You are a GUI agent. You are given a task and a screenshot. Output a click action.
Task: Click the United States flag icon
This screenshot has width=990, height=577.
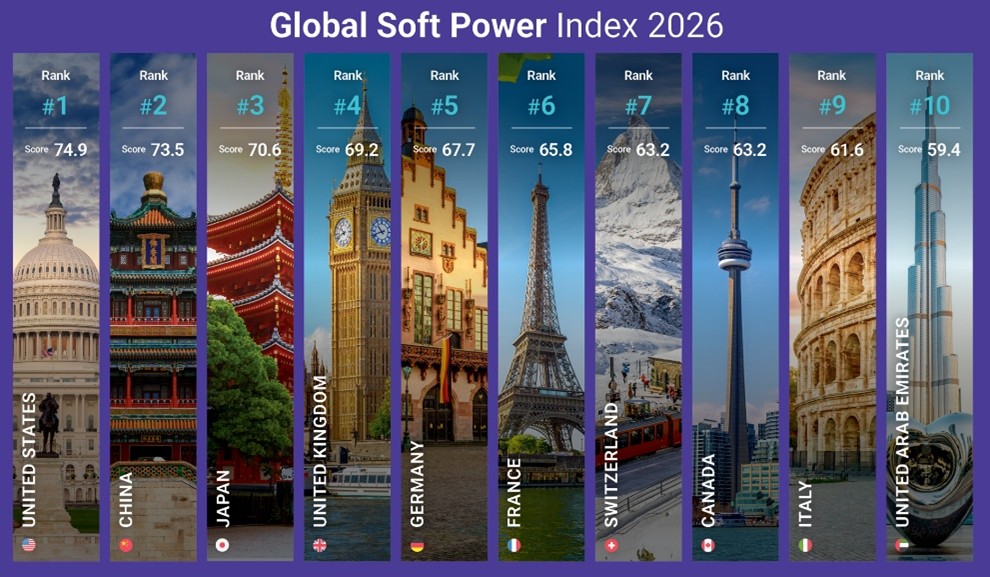28,545
